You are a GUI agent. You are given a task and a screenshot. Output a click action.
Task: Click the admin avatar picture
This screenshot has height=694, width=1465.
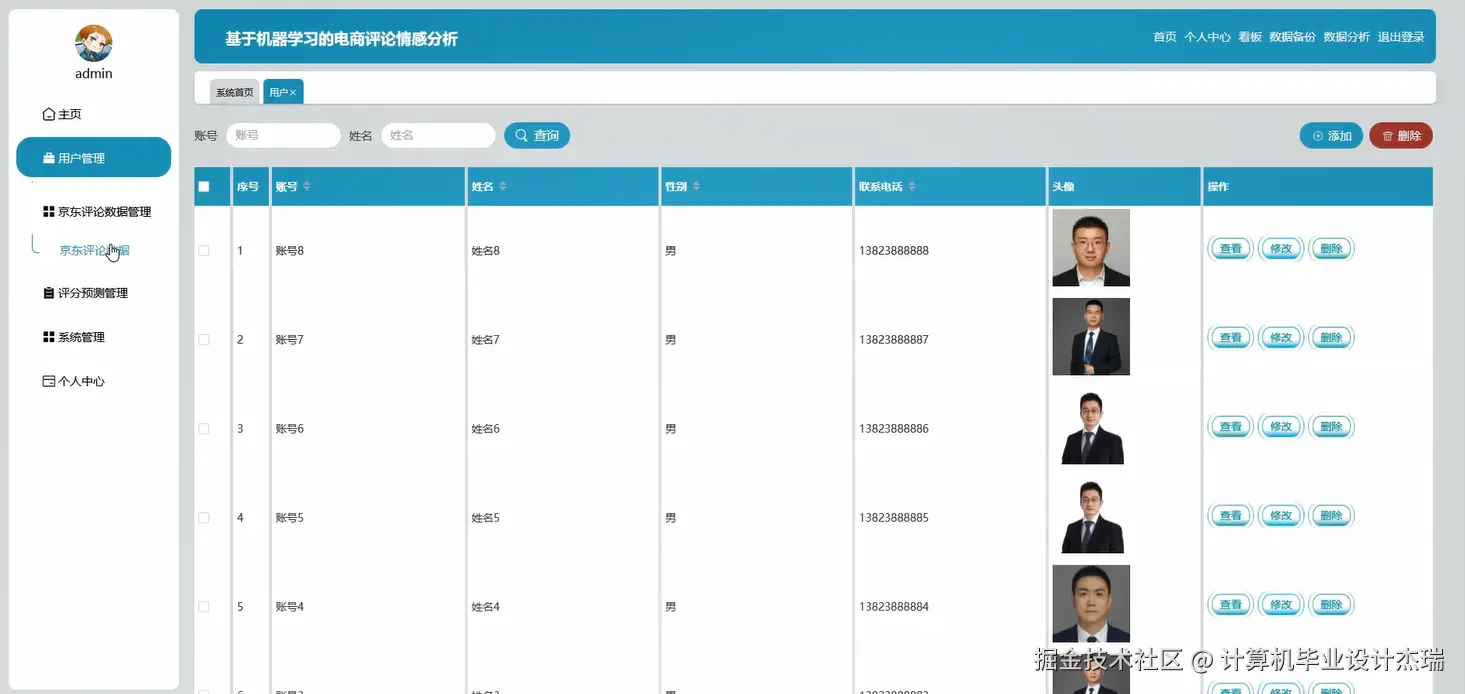(94, 43)
